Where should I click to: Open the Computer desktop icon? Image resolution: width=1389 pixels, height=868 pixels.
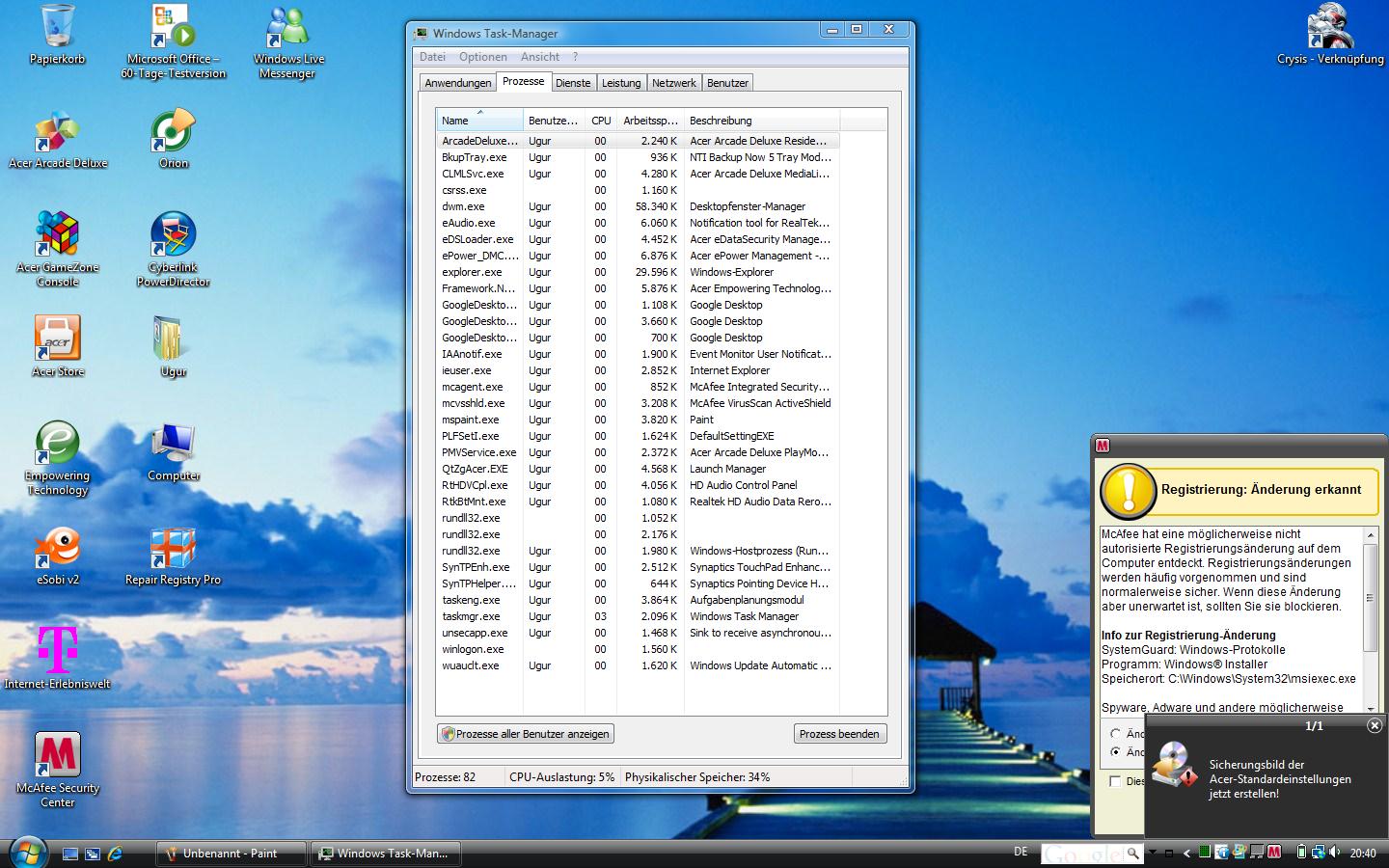[x=174, y=451]
